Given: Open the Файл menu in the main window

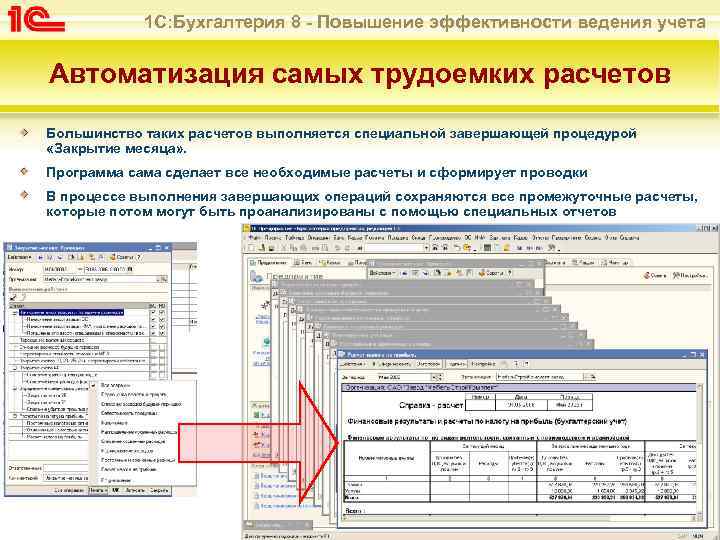Looking at the screenshot, I should [253, 238].
